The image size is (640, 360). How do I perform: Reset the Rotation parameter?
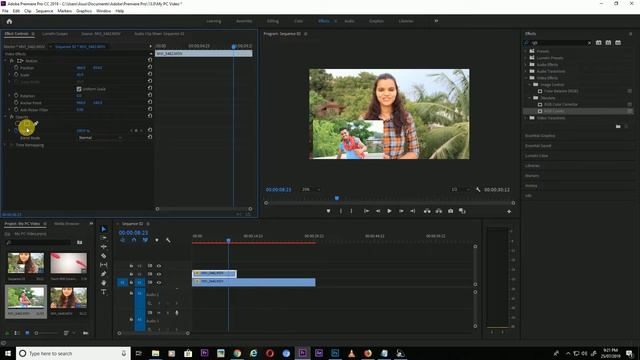click(150, 96)
